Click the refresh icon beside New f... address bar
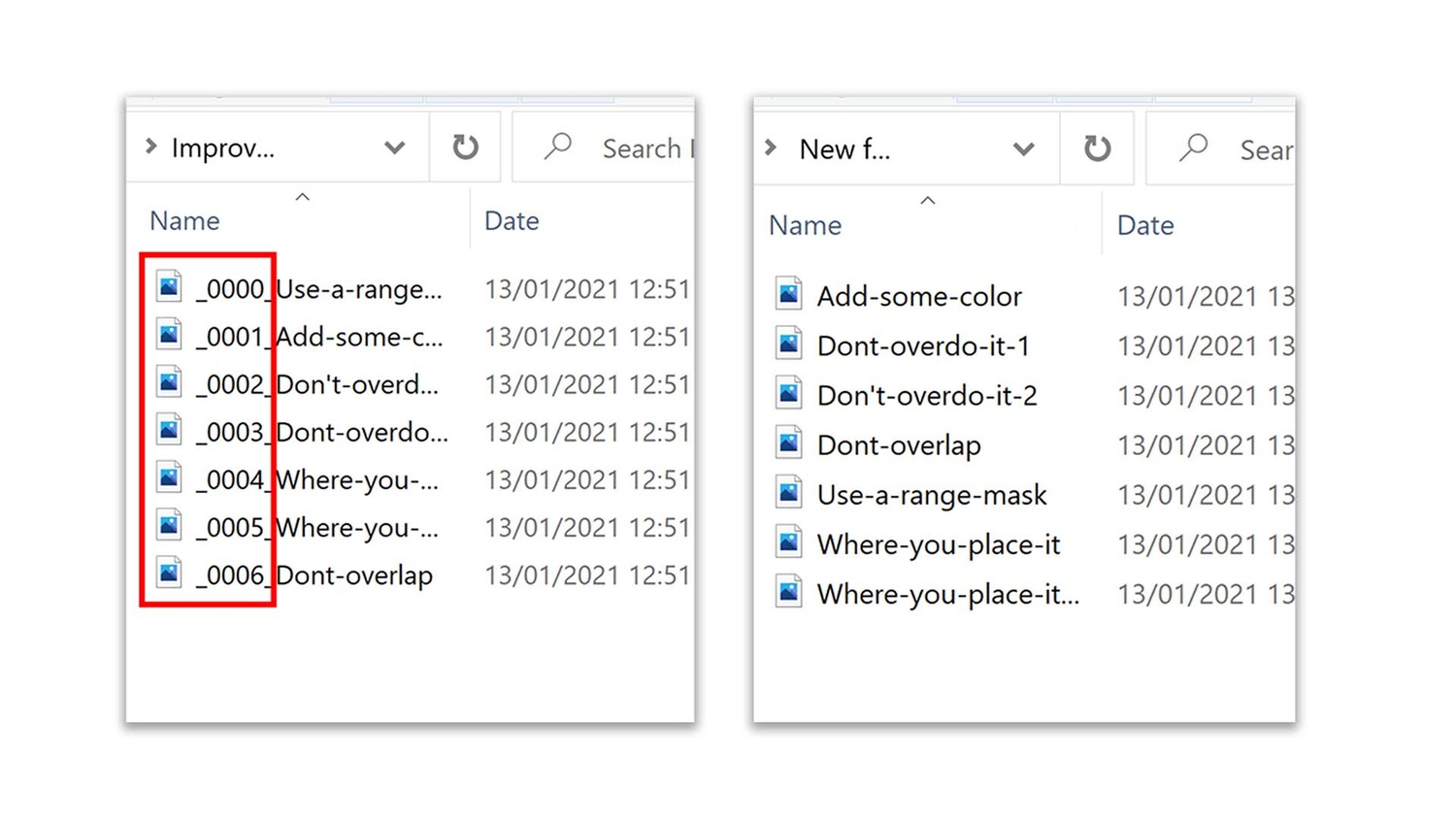Image resolution: width=1456 pixels, height=819 pixels. (1097, 148)
